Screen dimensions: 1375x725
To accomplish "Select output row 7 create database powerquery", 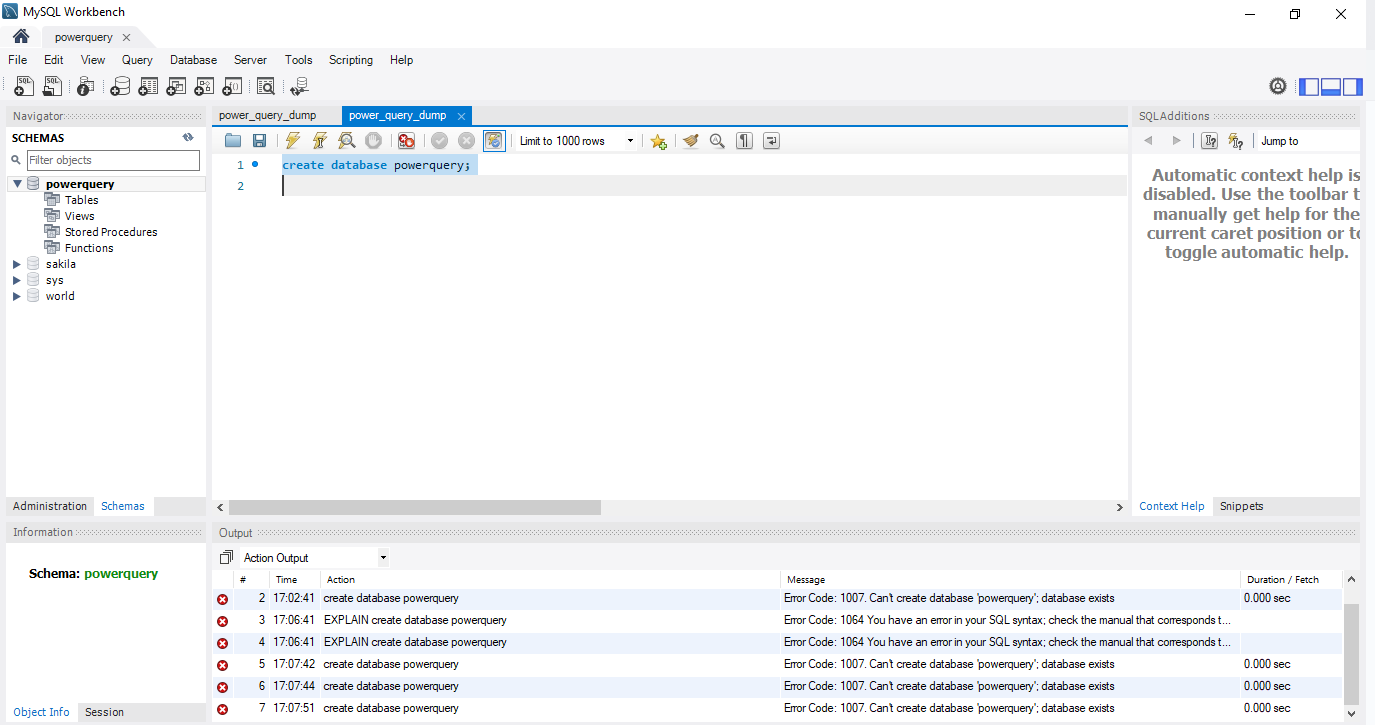I will click(x=778, y=708).
